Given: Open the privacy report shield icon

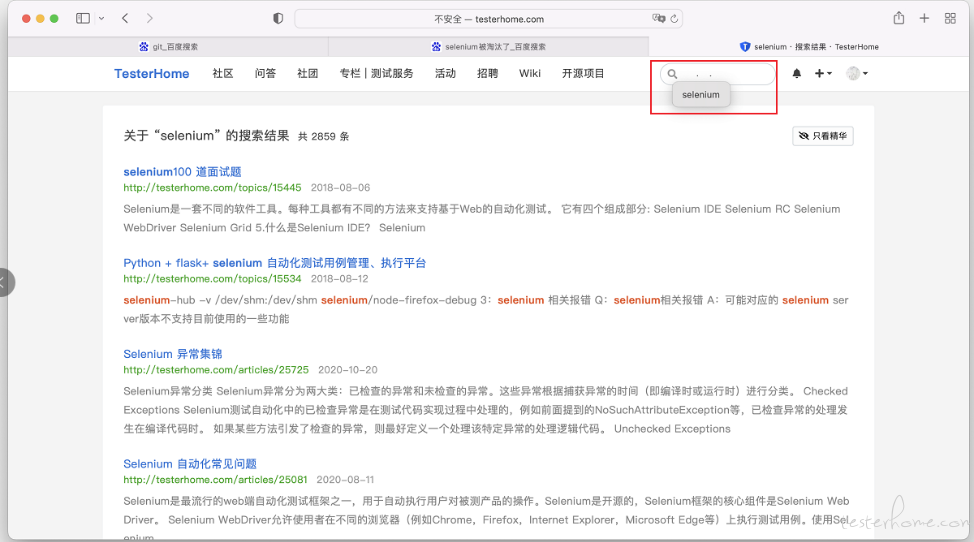Looking at the screenshot, I should pyautogui.click(x=278, y=19).
